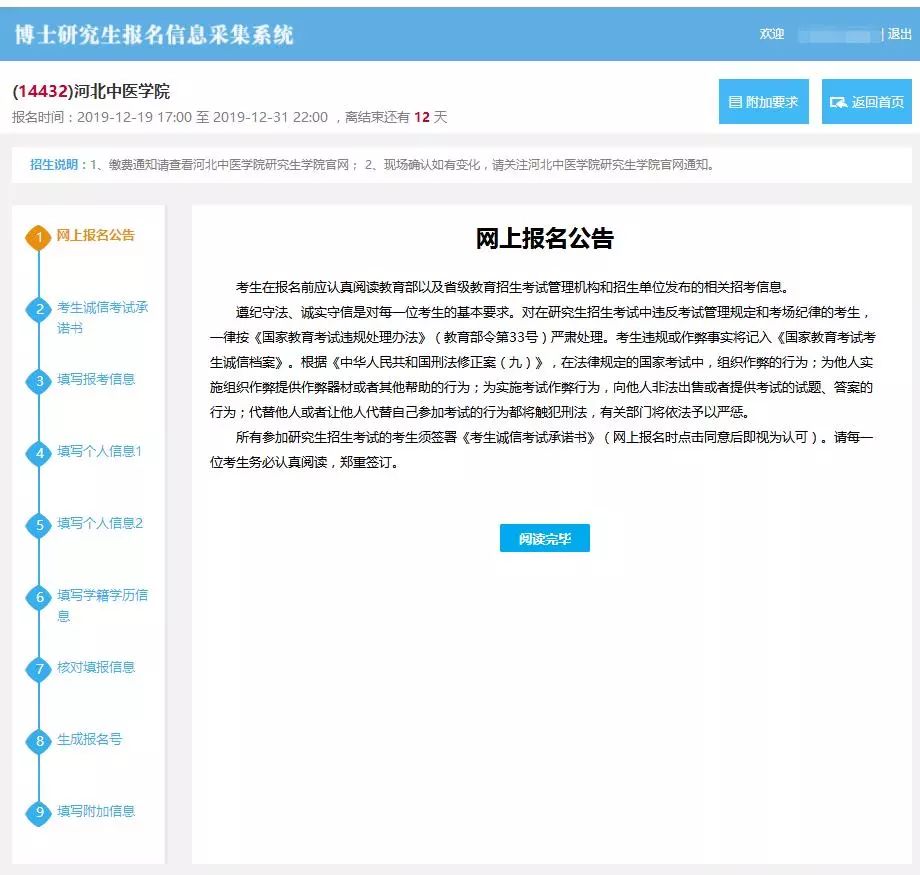The height and width of the screenshot is (875, 920).
Task: Open the 填写报考信息 step
Action: click(96, 380)
